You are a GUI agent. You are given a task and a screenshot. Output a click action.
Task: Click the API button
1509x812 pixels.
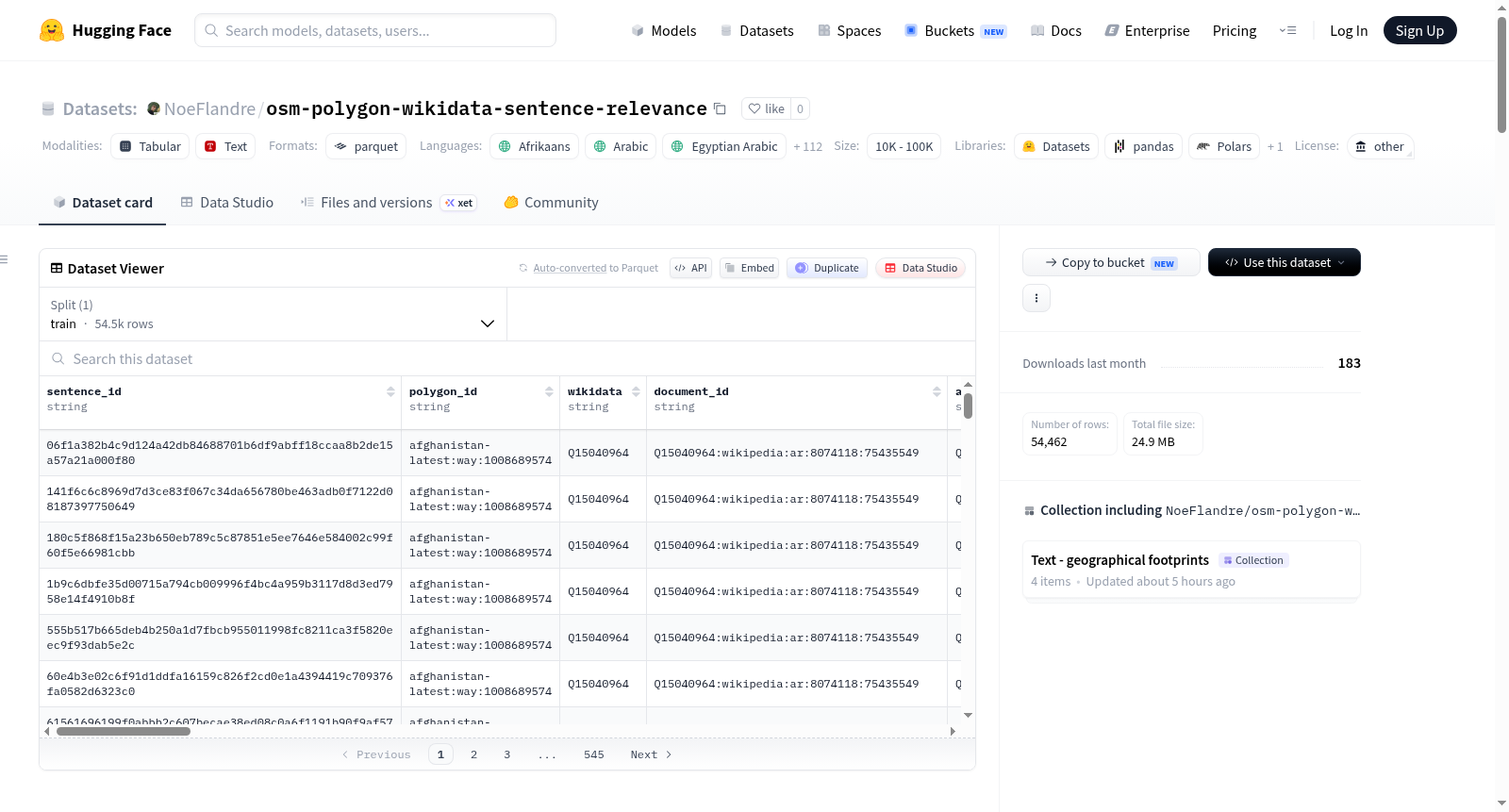coord(690,268)
